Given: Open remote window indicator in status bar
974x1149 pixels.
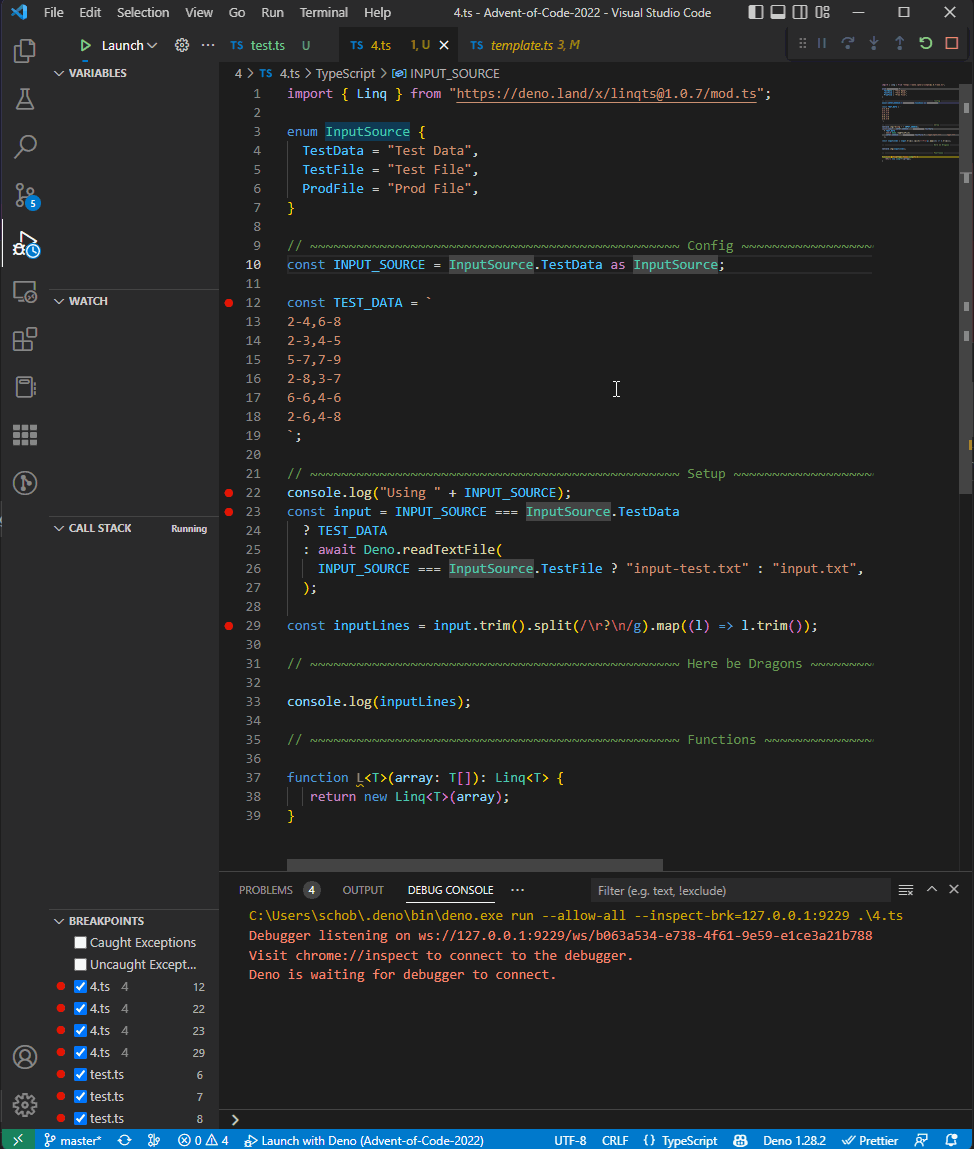Looking at the screenshot, I should click(x=18, y=1140).
